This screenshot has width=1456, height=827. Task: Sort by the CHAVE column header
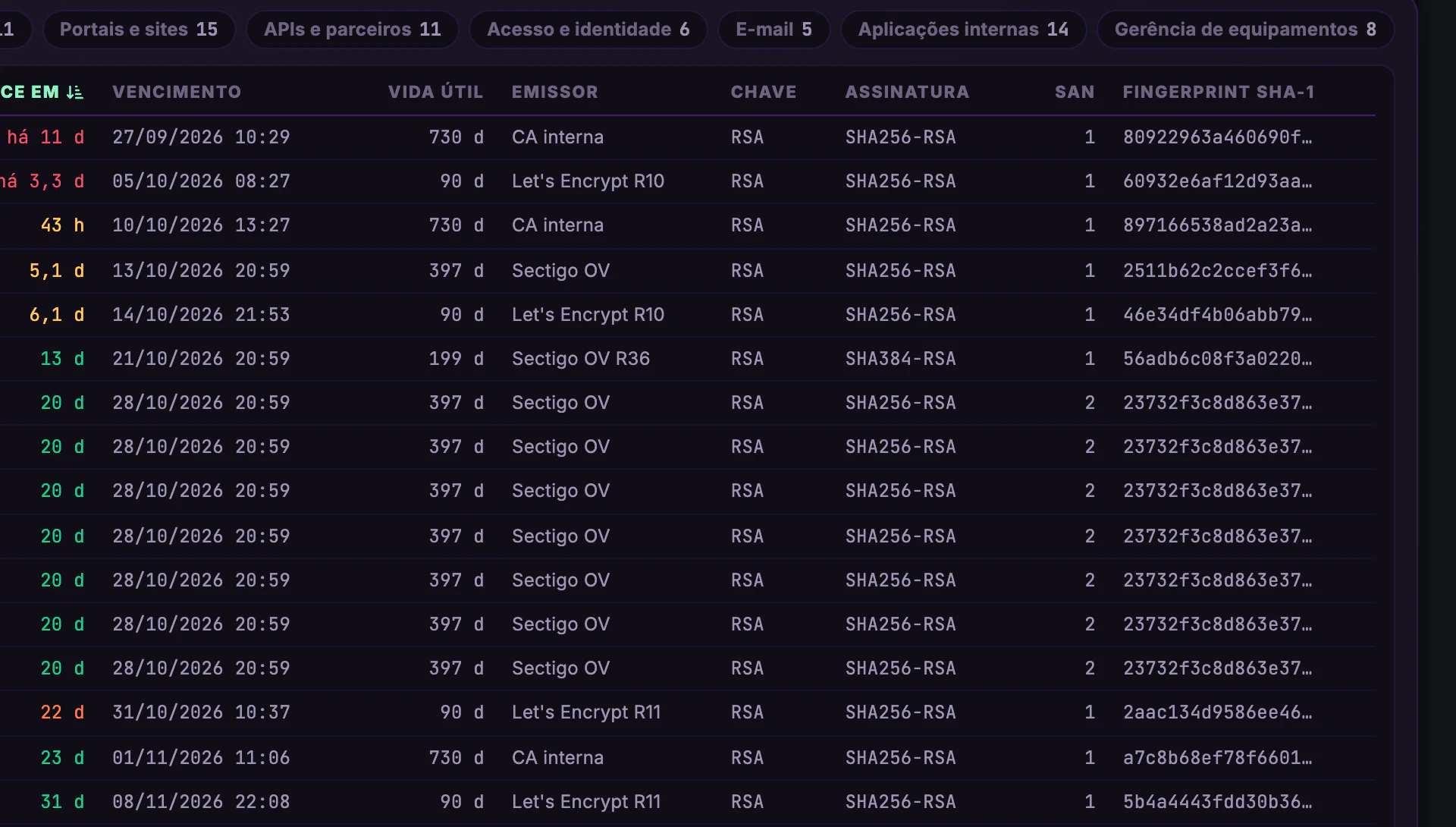click(764, 93)
